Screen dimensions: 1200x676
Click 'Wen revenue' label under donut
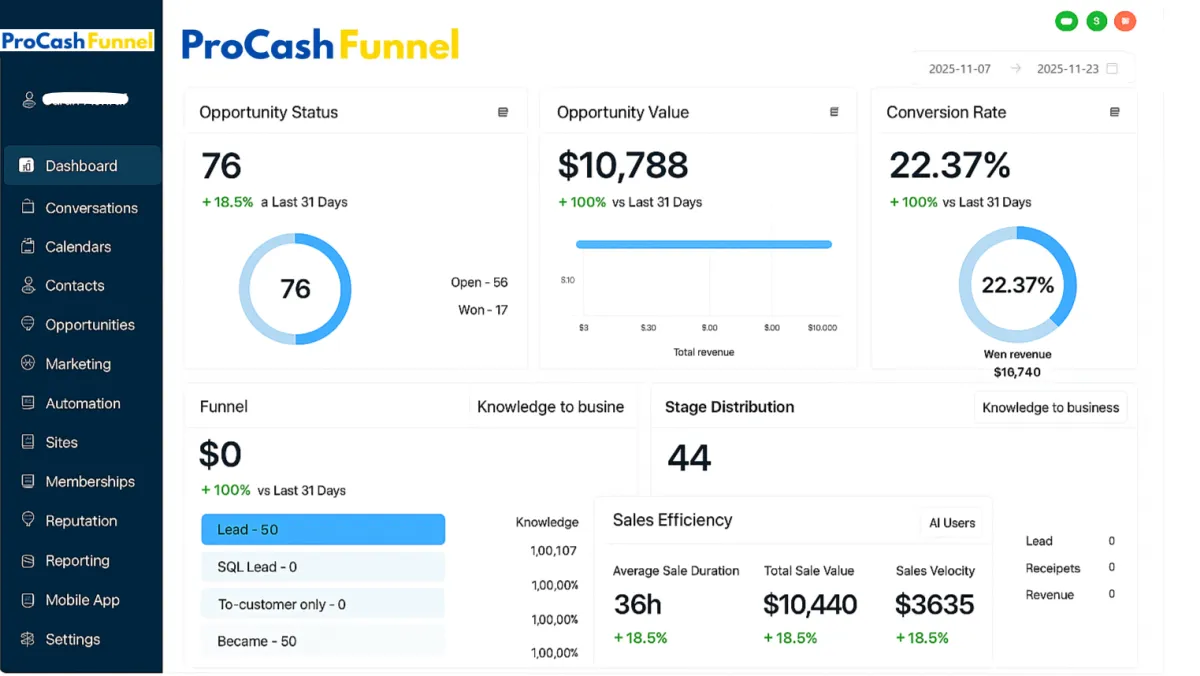1017,354
